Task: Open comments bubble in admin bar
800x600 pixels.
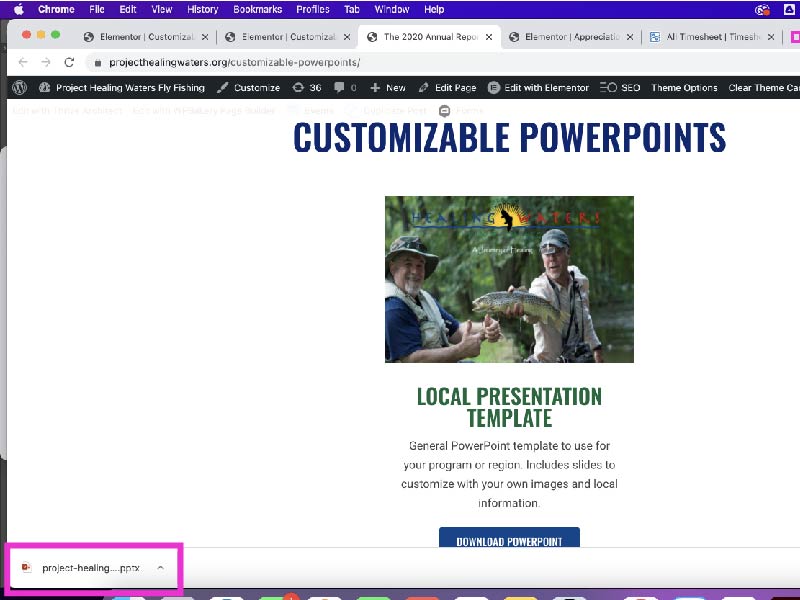Action: click(x=345, y=88)
